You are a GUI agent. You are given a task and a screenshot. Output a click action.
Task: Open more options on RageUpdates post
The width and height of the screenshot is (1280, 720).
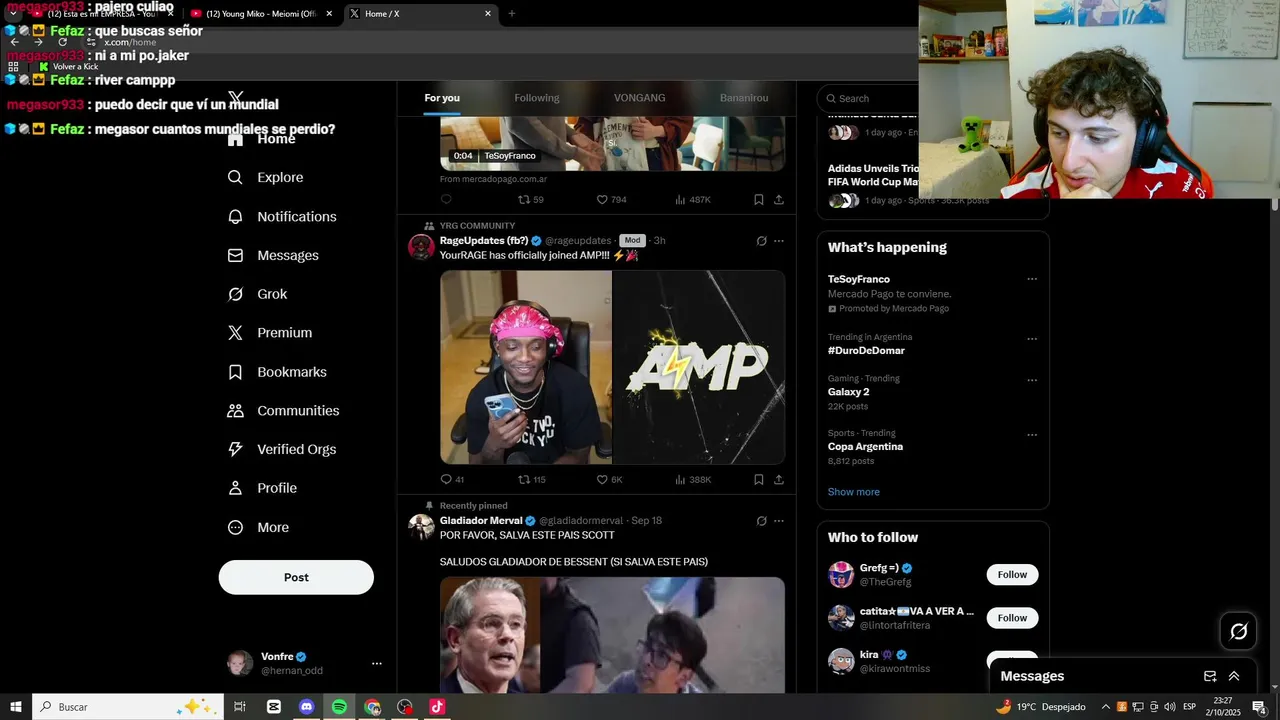779,241
